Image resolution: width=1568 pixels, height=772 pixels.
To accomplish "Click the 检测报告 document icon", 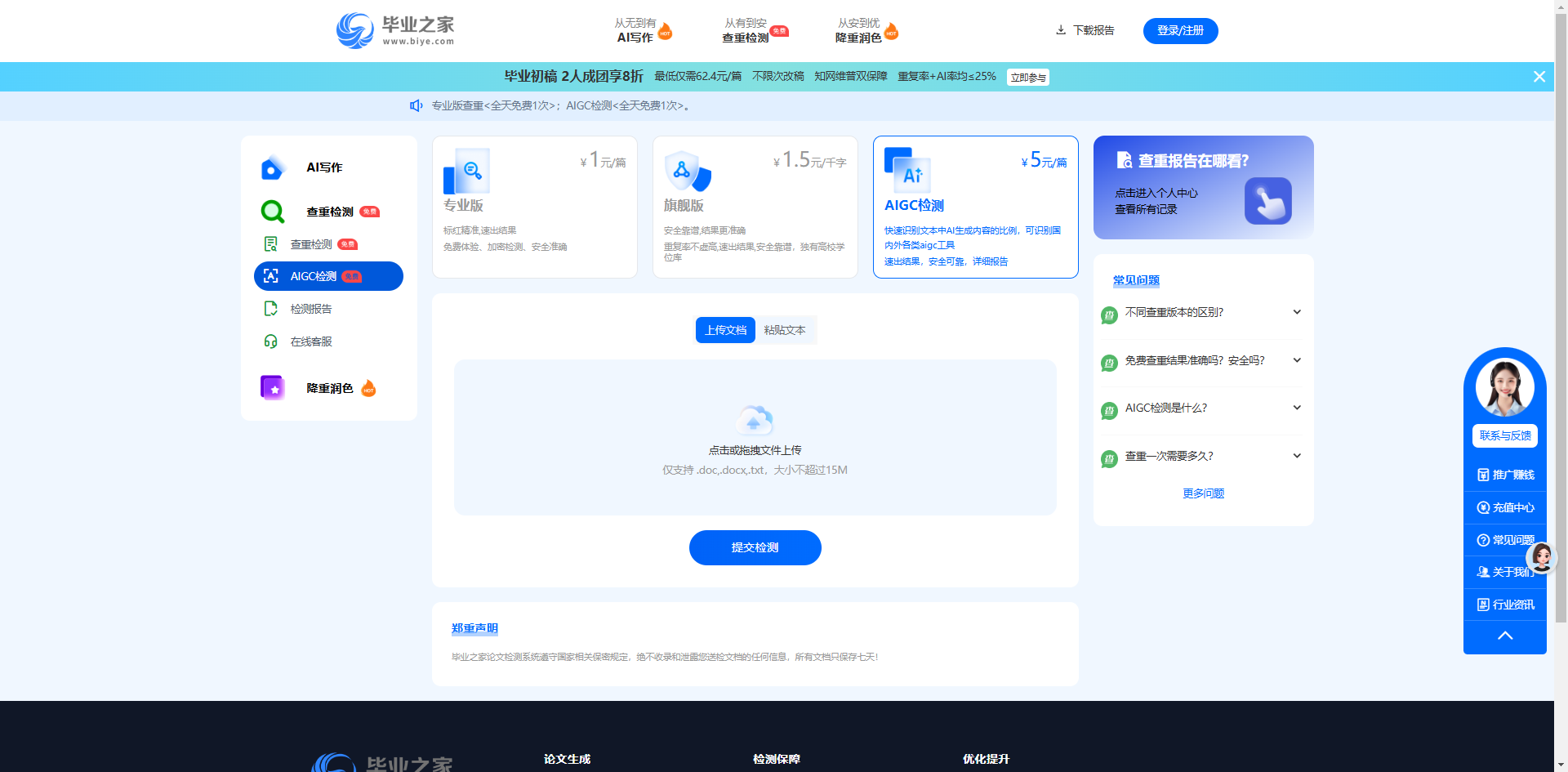I will pos(271,309).
